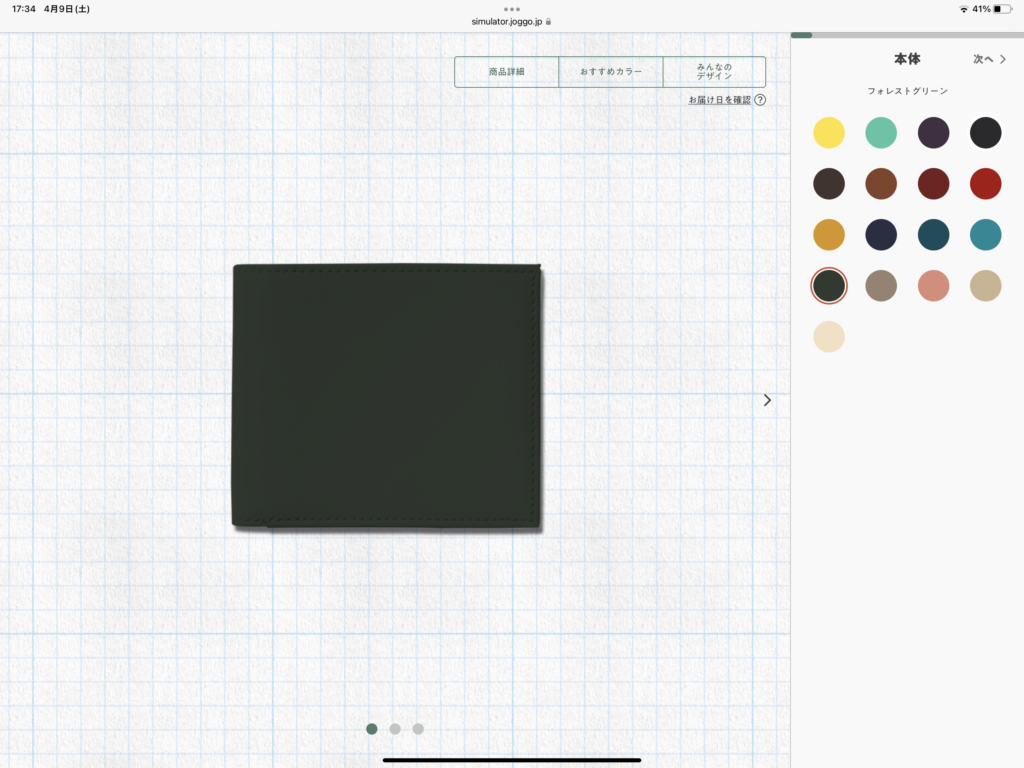Open the みんなのデザイン tab
Viewport: 1024px width, 768px height.
pyautogui.click(x=714, y=72)
